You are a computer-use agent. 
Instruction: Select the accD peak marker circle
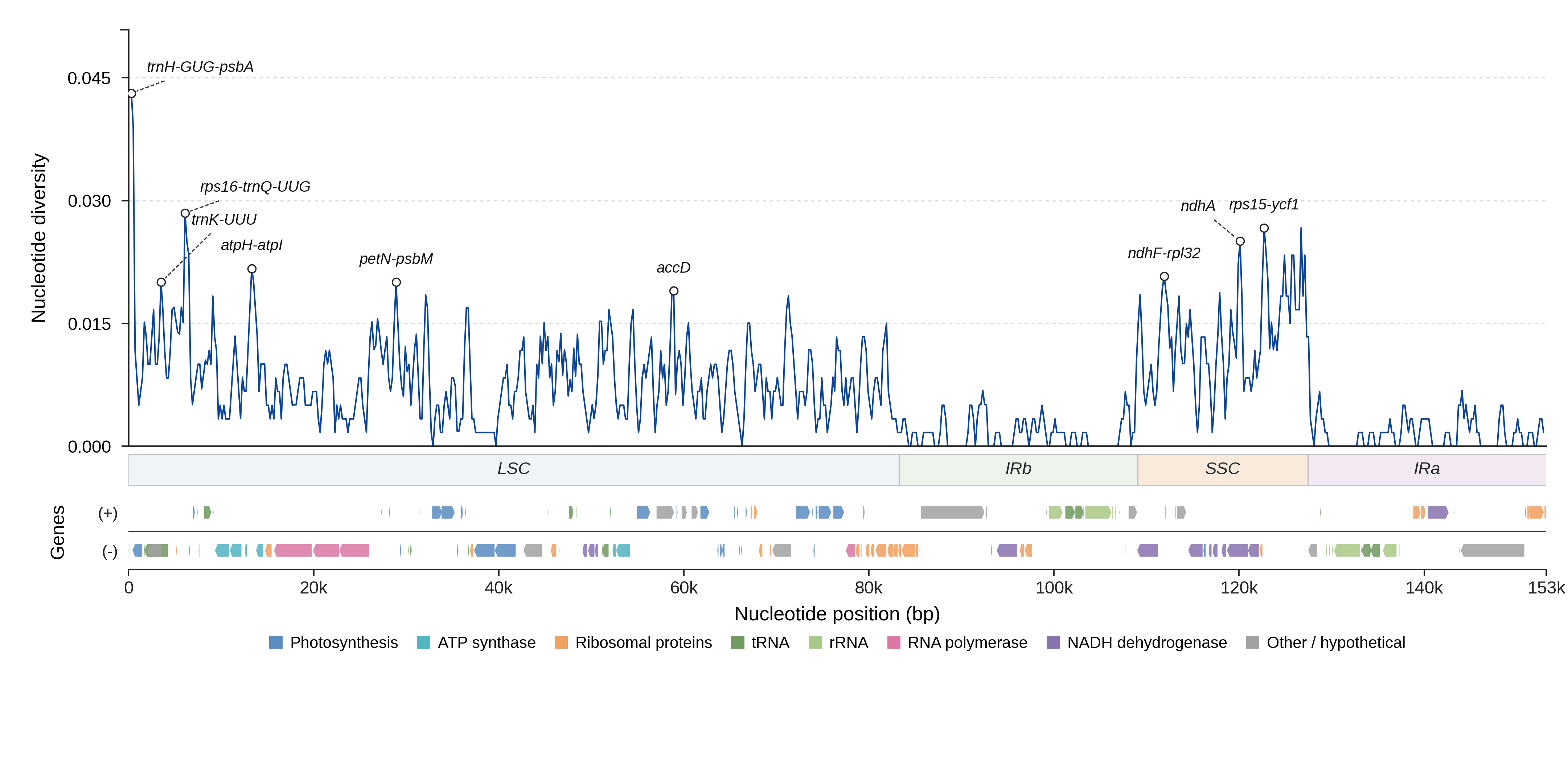(x=674, y=291)
